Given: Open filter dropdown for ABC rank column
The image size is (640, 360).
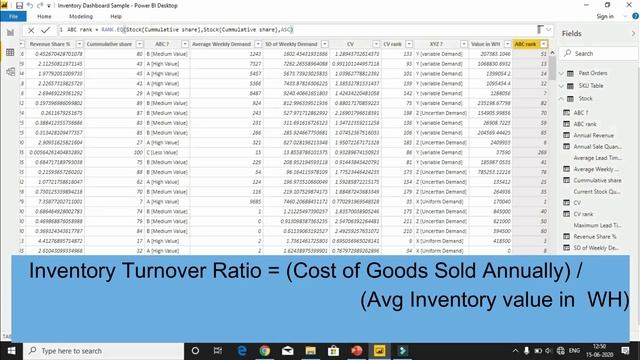Looking at the screenshot, I should point(544,44).
